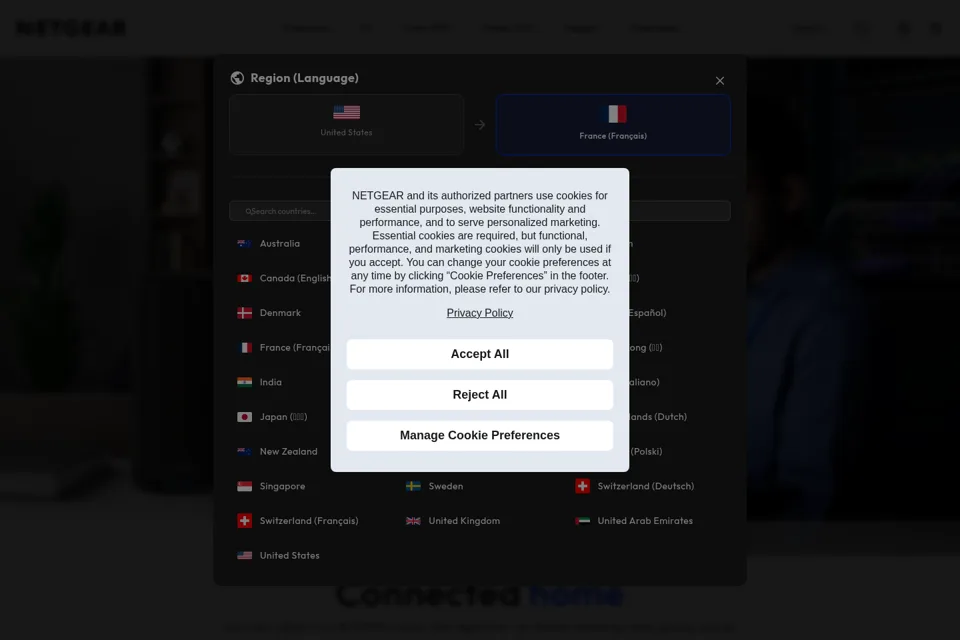The image size is (960, 640).
Task: Accept all cookies
Action: (479, 354)
